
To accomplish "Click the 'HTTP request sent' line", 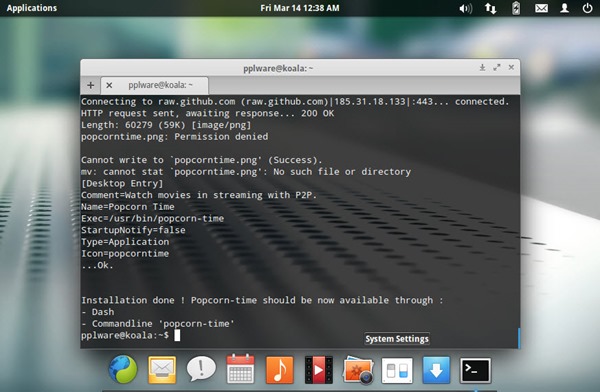I will (x=207, y=113).
